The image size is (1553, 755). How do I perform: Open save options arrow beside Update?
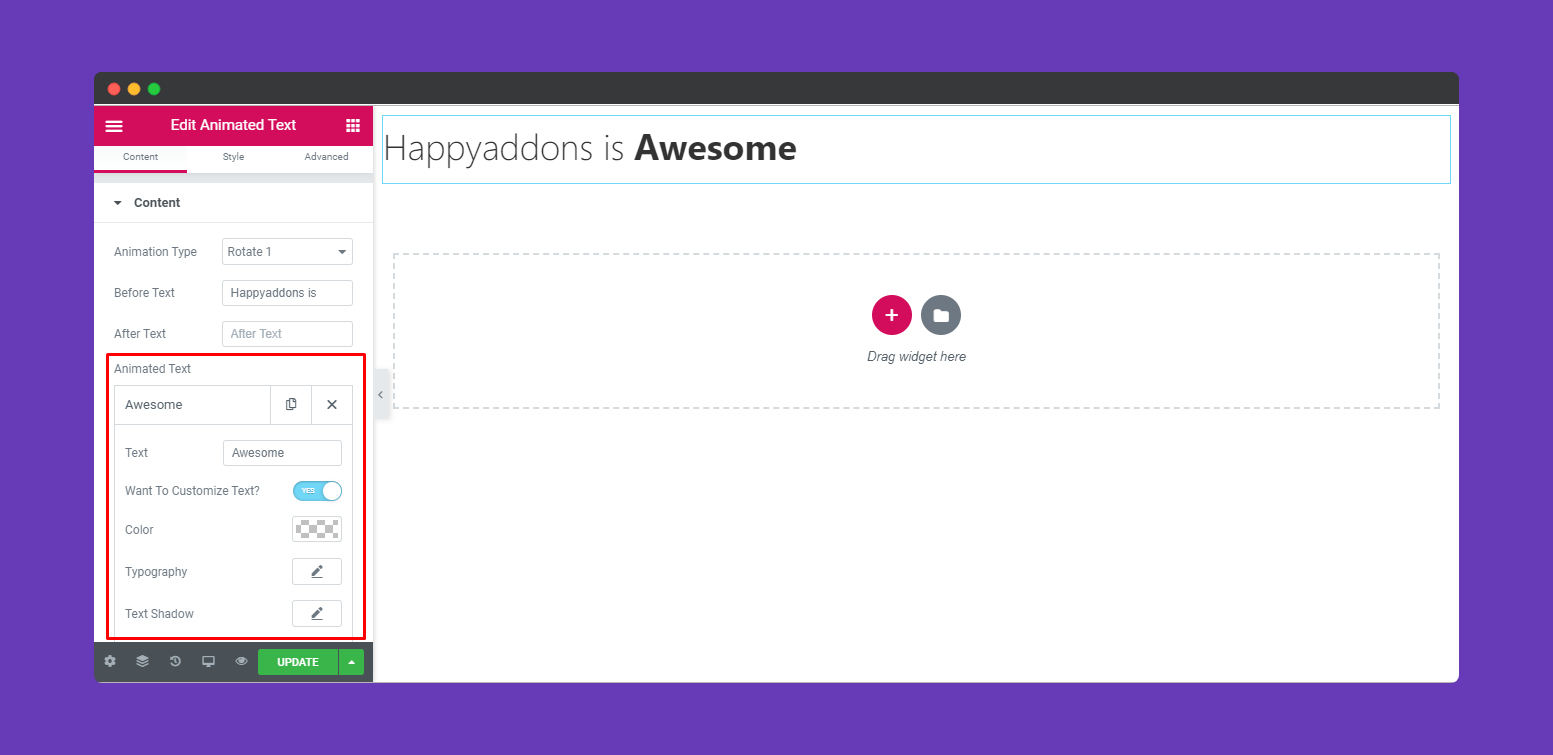(x=351, y=662)
